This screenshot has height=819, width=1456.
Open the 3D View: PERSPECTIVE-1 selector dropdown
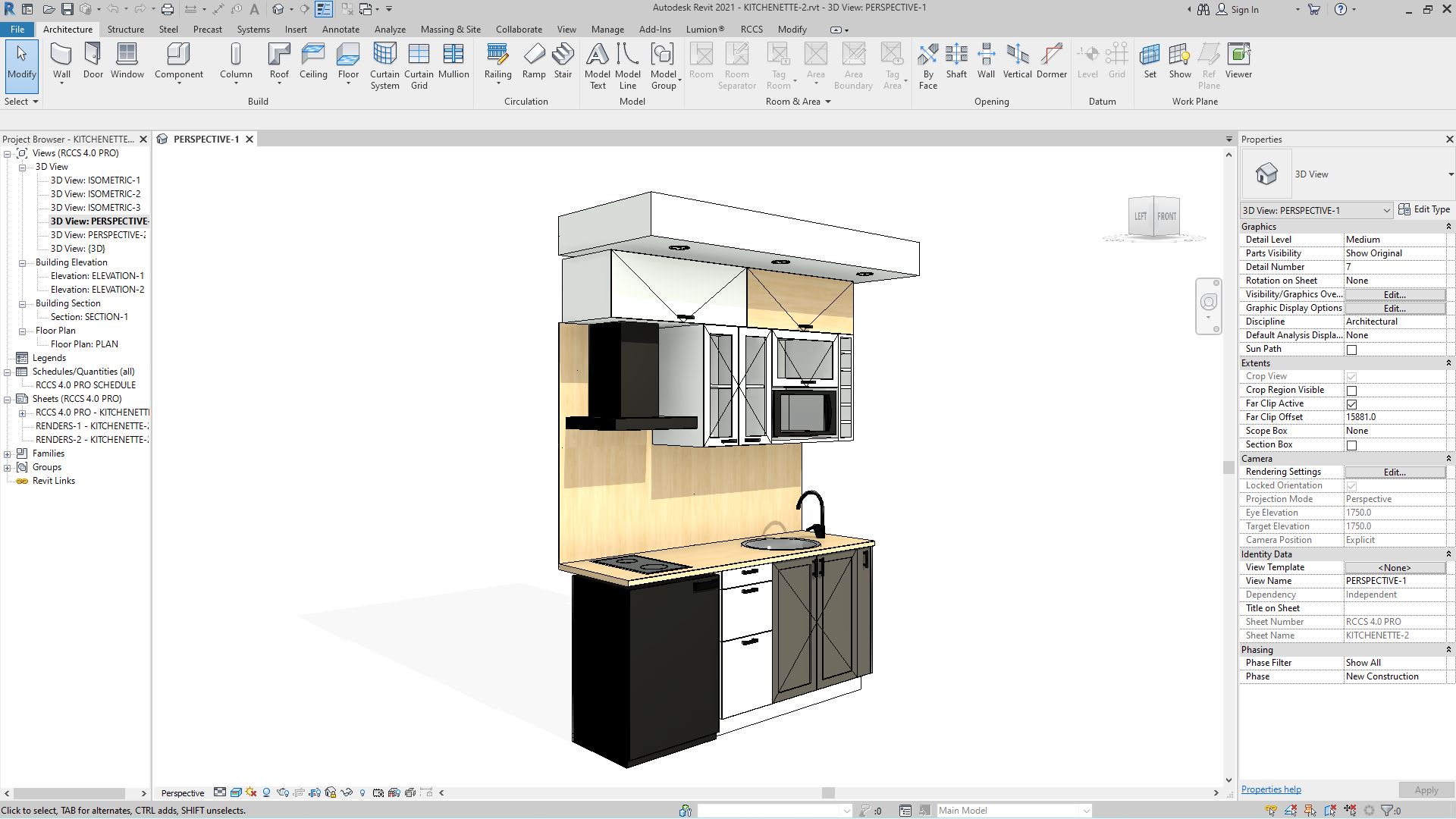1385,210
